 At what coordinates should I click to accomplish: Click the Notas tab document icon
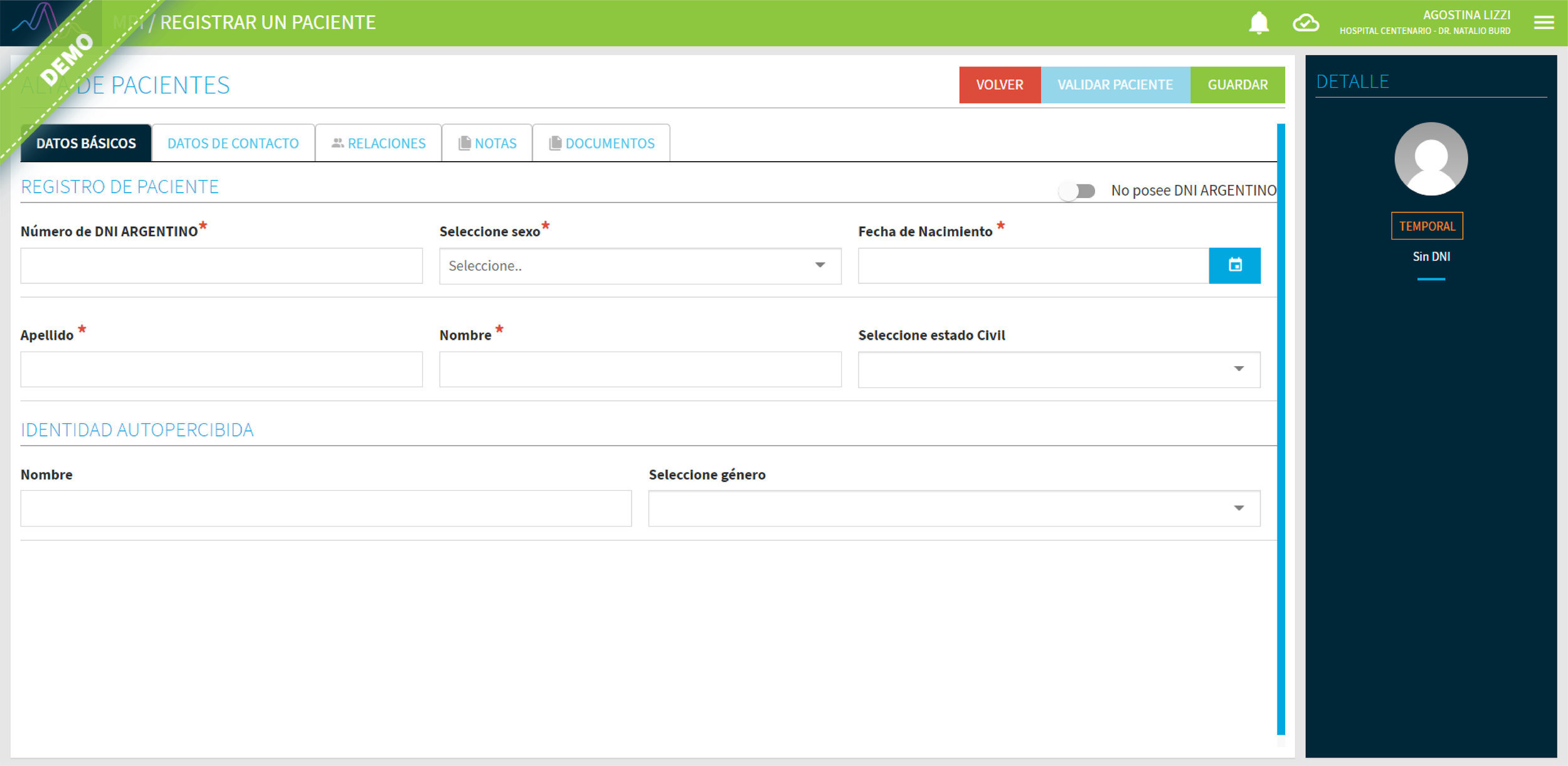tap(464, 144)
